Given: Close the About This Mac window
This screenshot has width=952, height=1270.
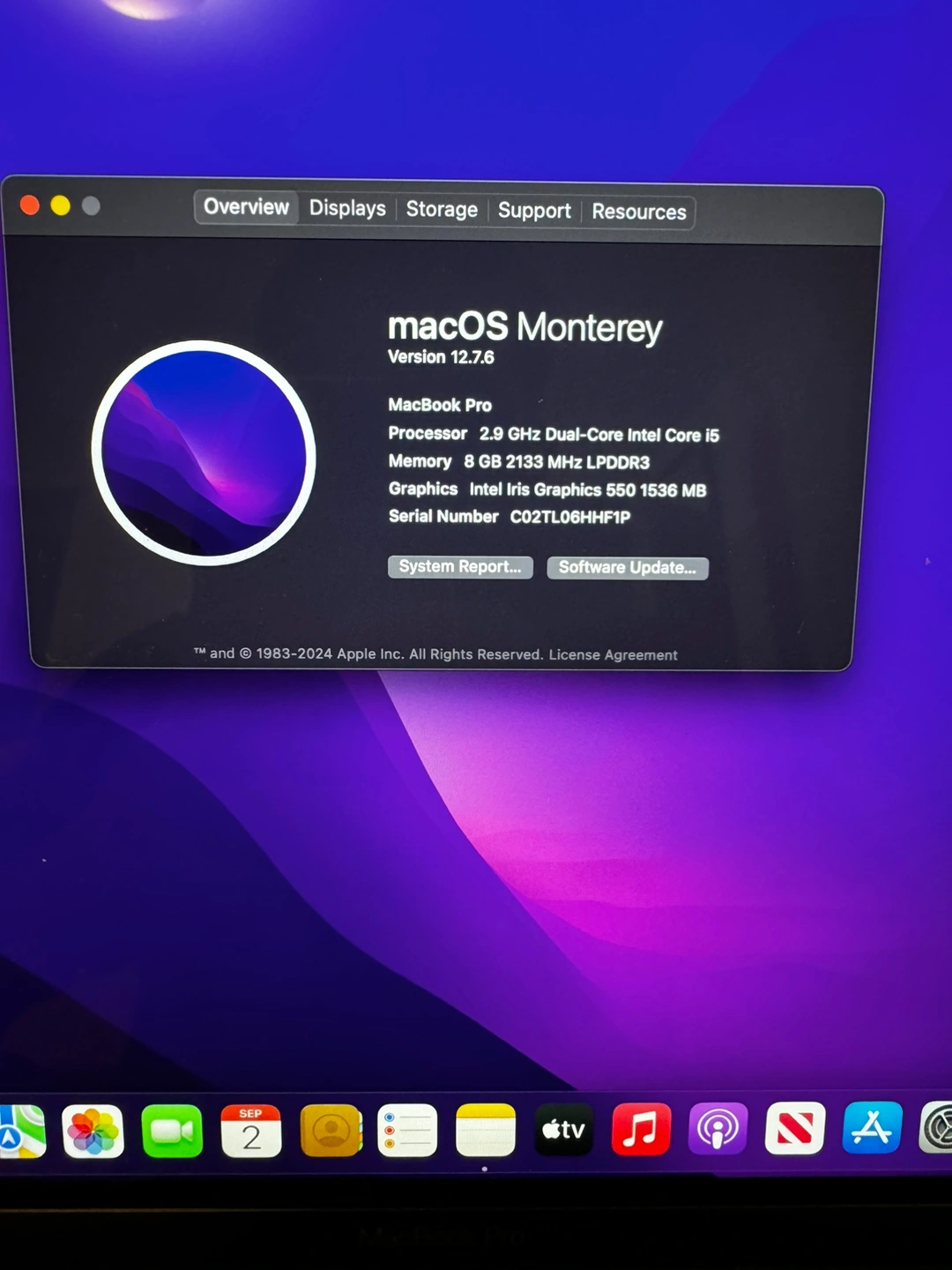Looking at the screenshot, I should click(x=30, y=205).
